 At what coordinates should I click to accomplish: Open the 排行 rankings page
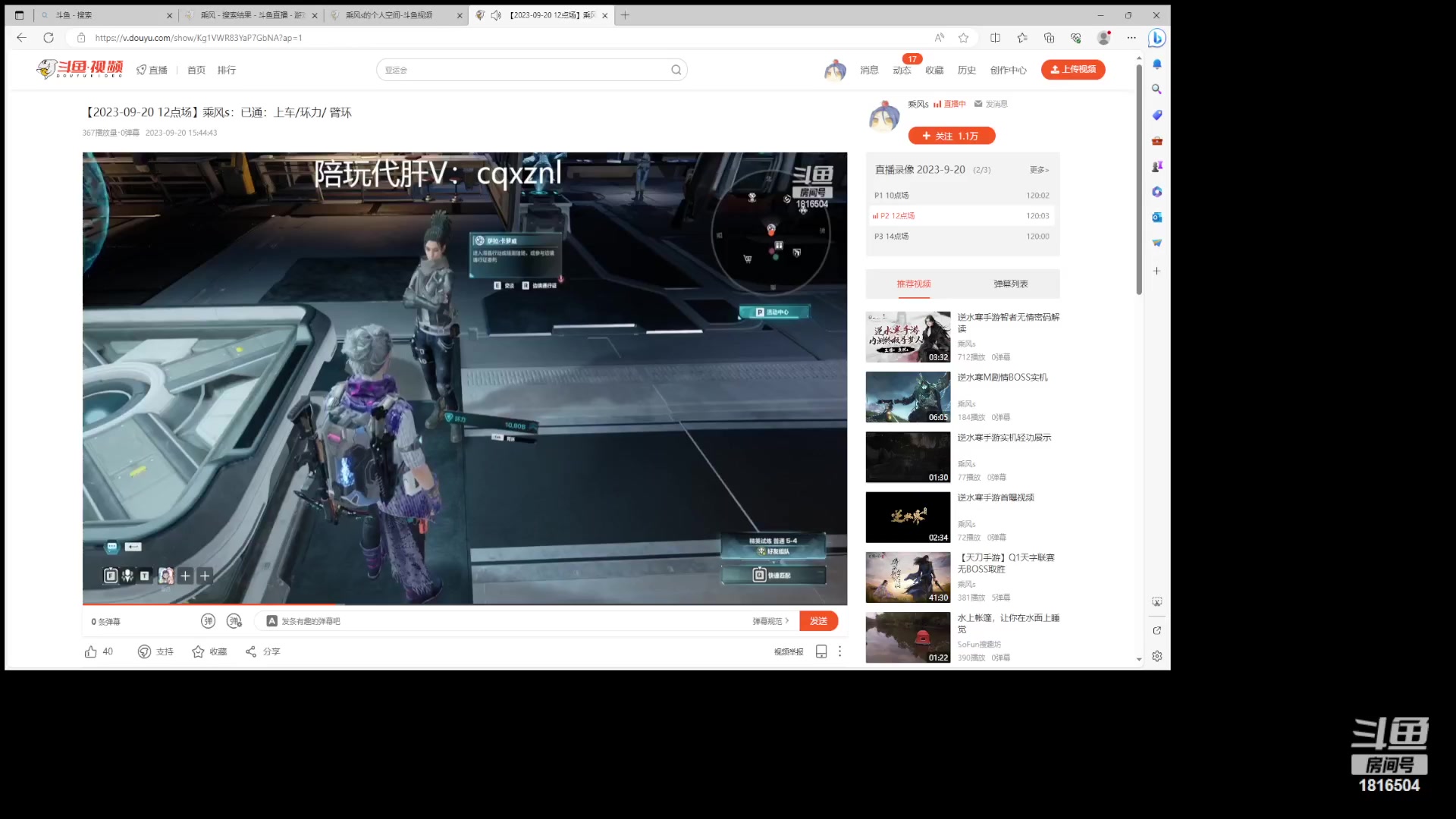click(x=227, y=70)
